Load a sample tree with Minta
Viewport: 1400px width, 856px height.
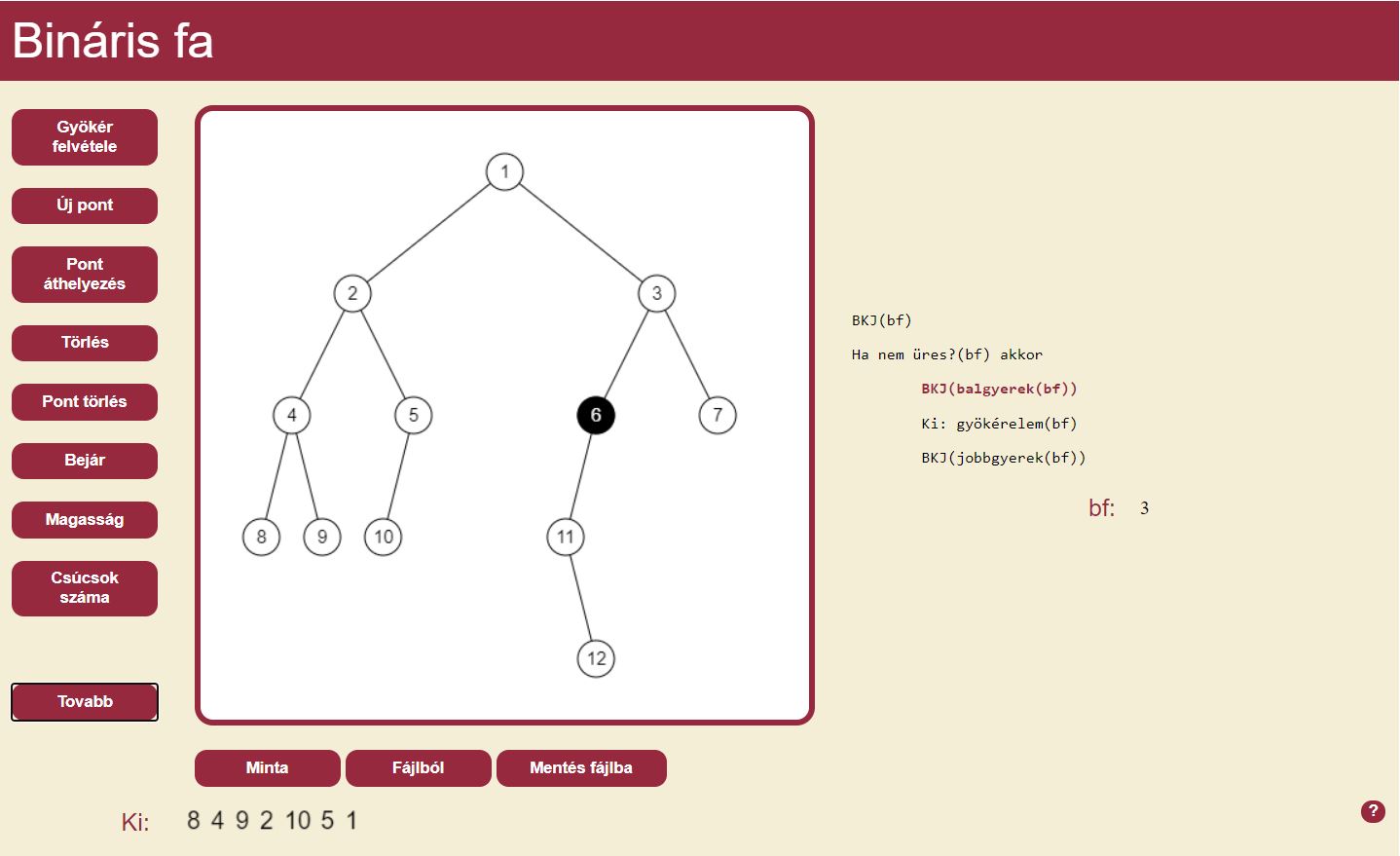pos(268,768)
